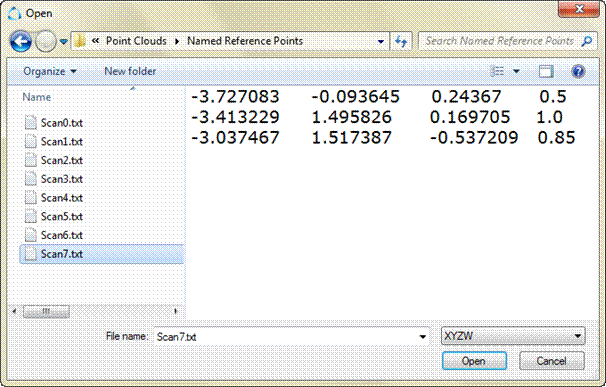Click the Scan7.txt document icon
Image resolution: width=606 pixels, height=387 pixels.
point(31,254)
